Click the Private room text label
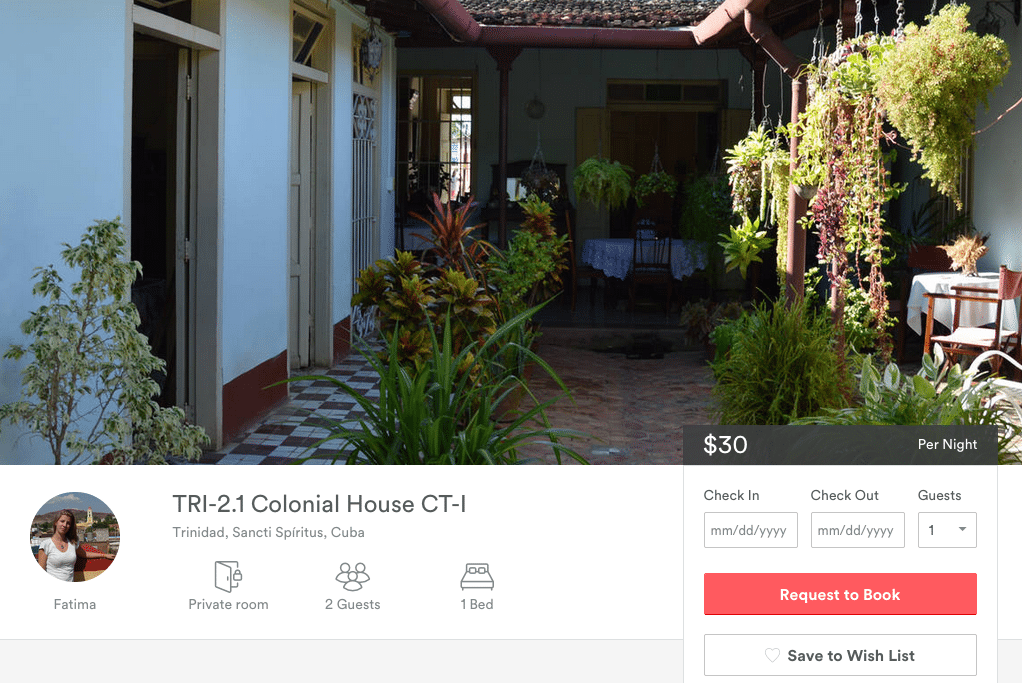The height and width of the screenshot is (683, 1022). click(x=228, y=604)
